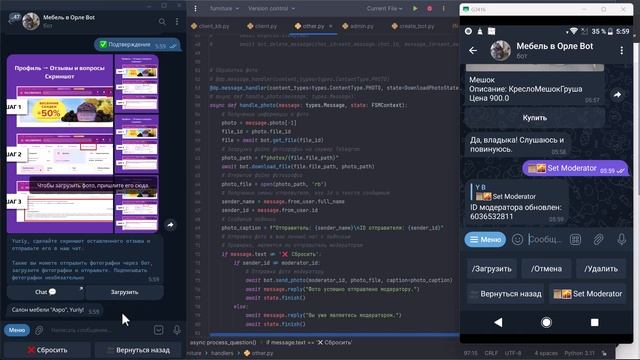Close the other.py tab

point(330,26)
